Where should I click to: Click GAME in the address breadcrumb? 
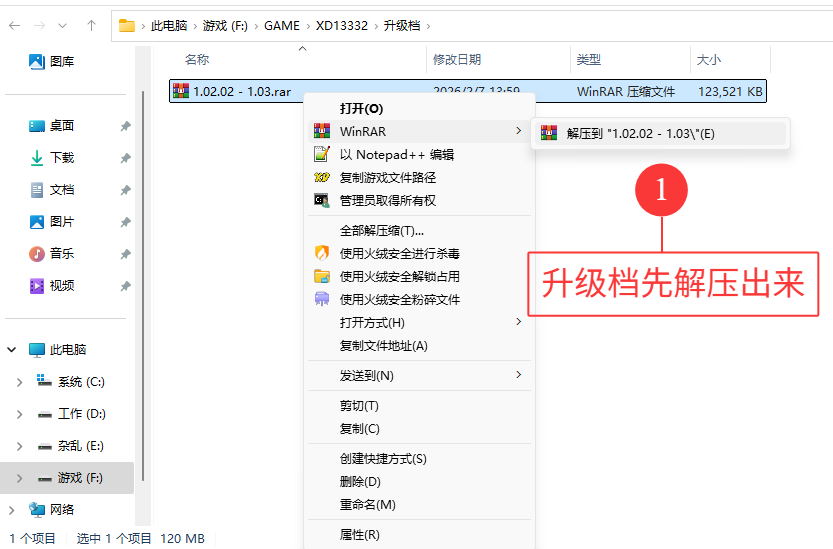281,26
